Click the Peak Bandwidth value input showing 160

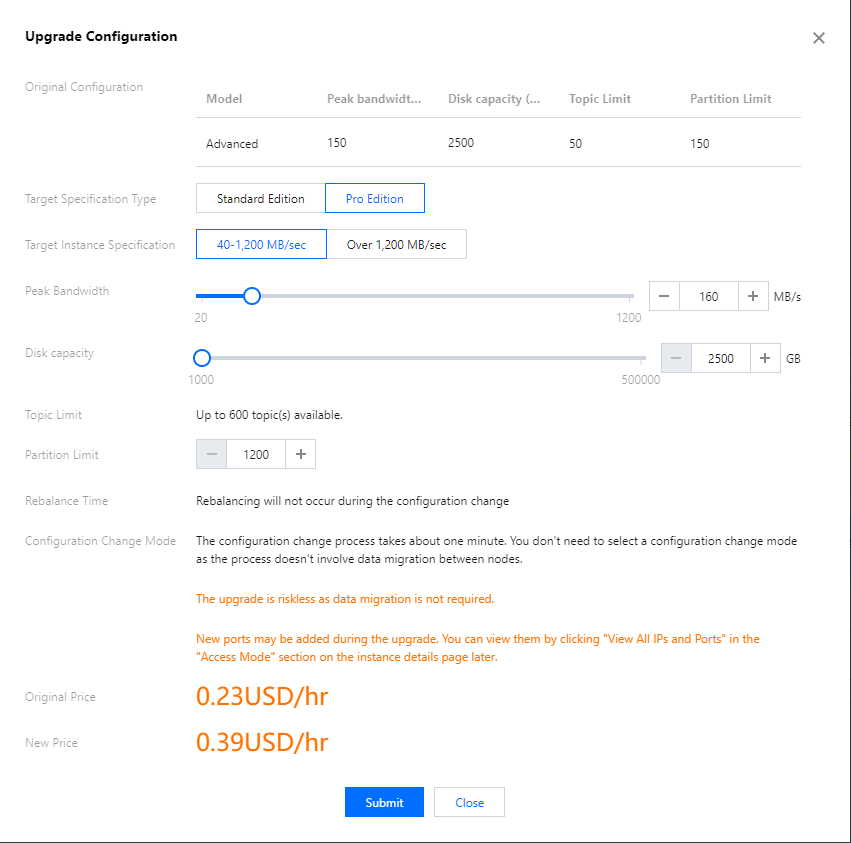pyautogui.click(x=709, y=296)
